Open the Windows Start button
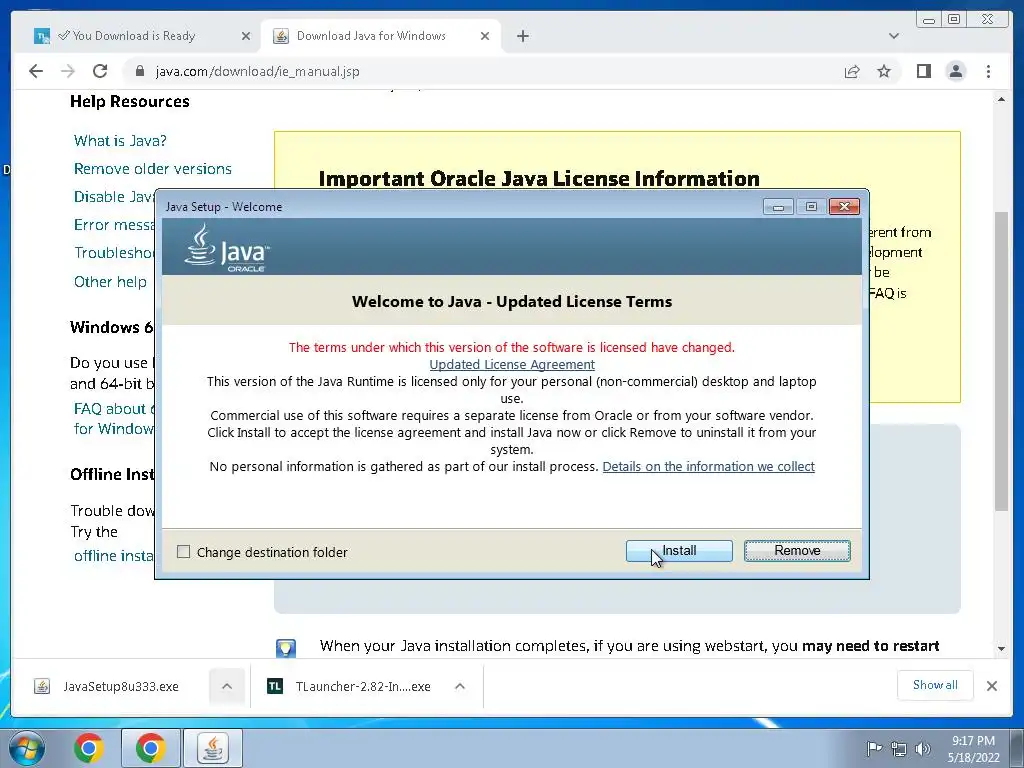Image resolution: width=1024 pixels, height=768 pixels. 26,748
